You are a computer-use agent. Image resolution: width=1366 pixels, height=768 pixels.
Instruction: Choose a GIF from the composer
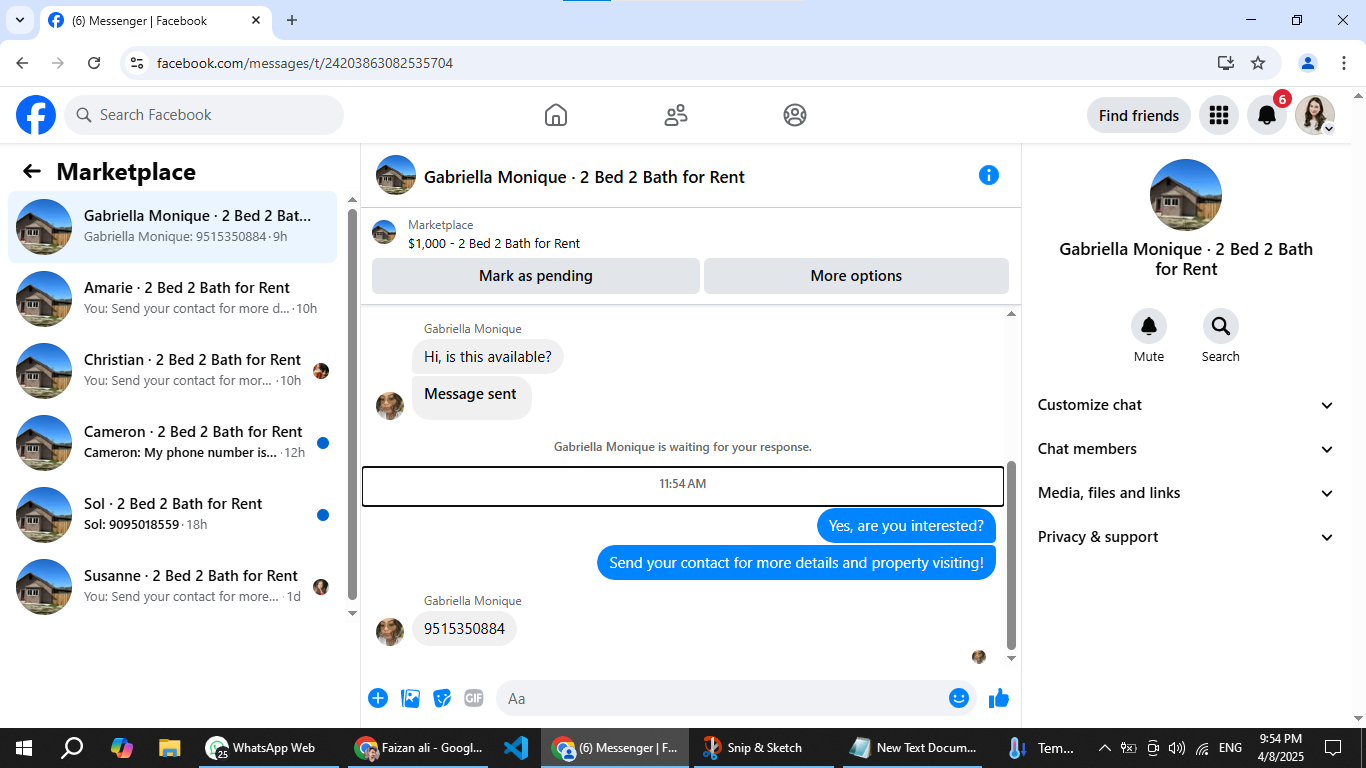[474, 698]
